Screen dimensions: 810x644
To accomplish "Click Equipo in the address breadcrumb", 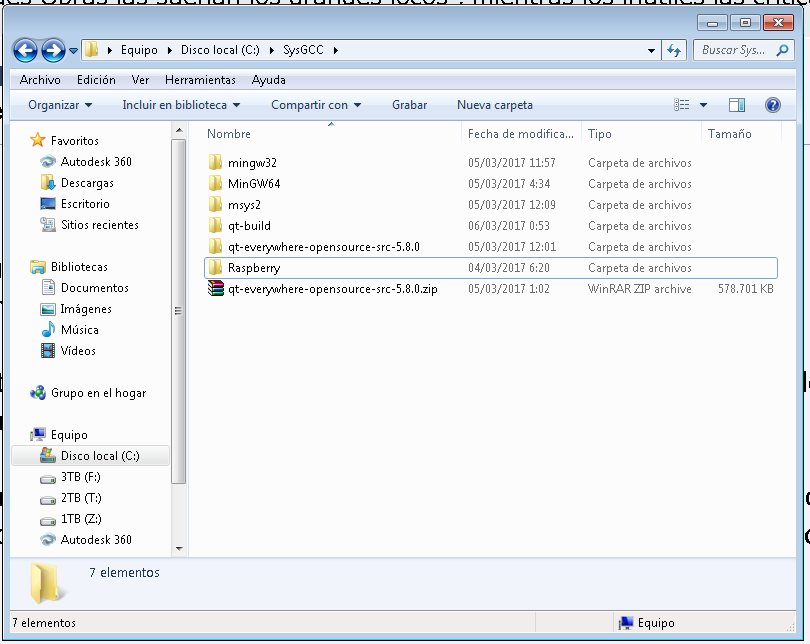I will pyautogui.click(x=139, y=50).
